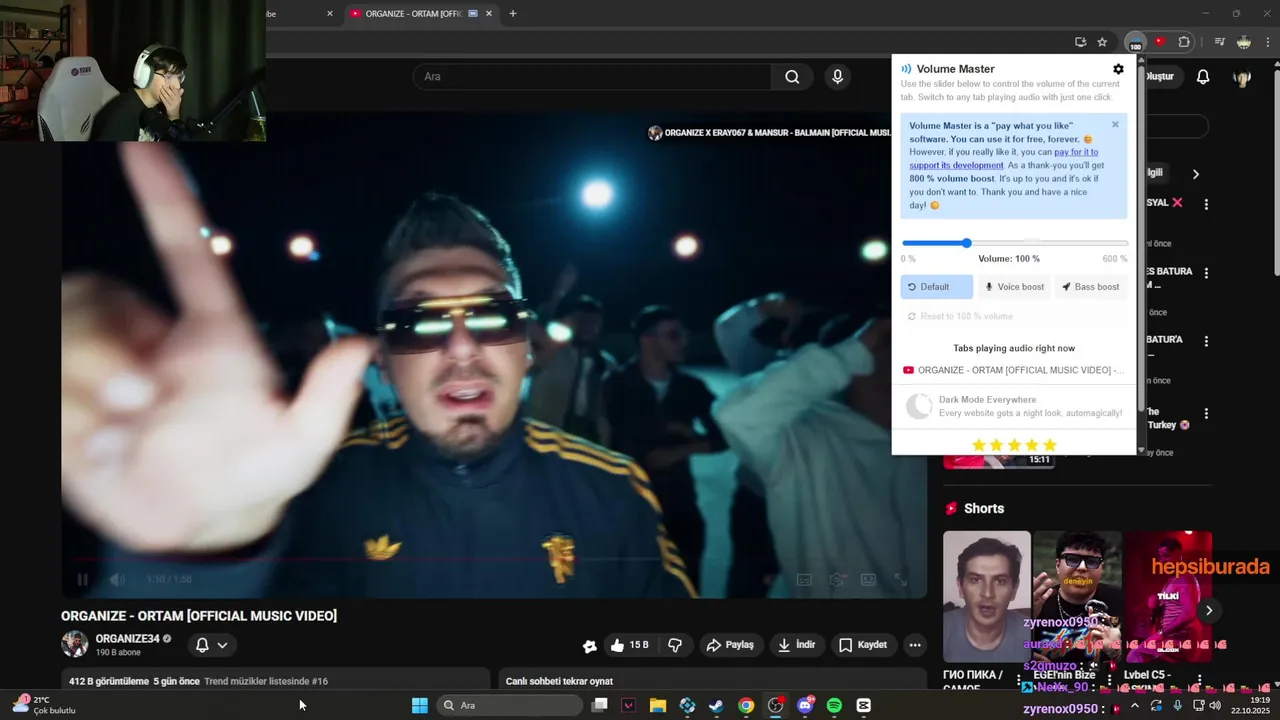Viewport: 1280px width, 720px height.
Task: Open options for second BATURA'A video
Action: coord(1206,341)
